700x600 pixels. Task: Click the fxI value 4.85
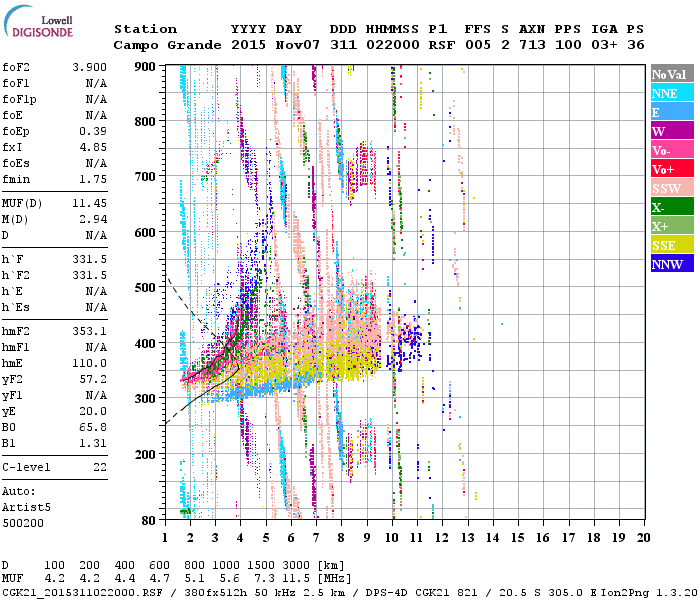point(93,147)
